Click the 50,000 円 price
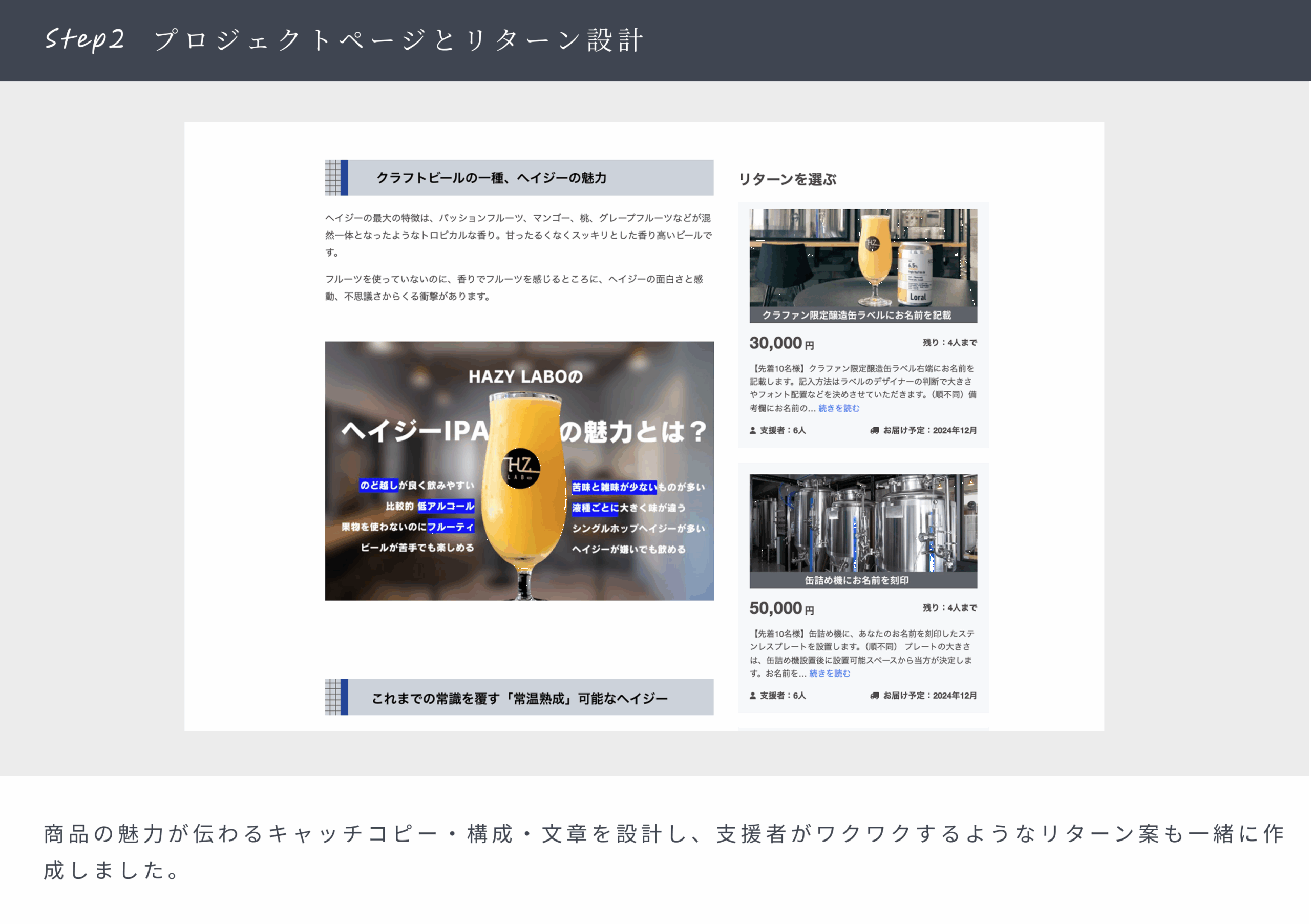Image resolution: width=1311 pixels, height=924 pixels. coord(781,607)
